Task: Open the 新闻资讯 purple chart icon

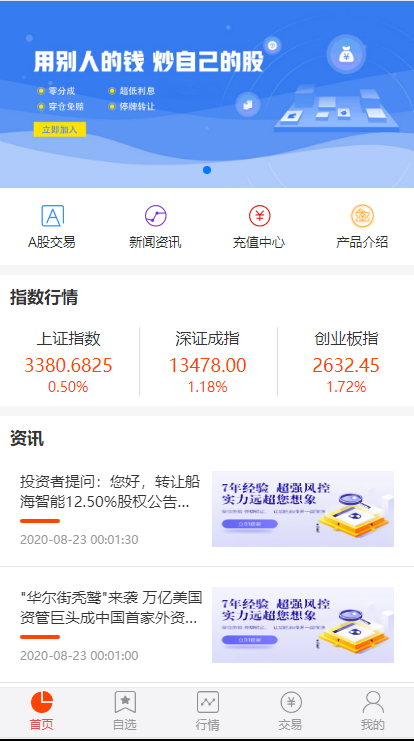Action: coord(155,216)
